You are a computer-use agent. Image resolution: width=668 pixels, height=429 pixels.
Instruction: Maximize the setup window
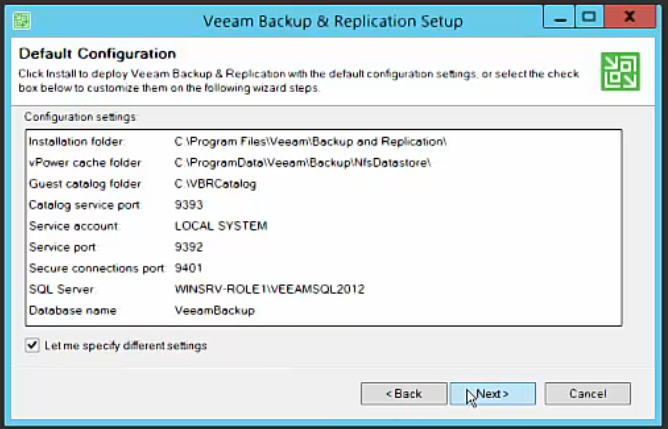[x=589, y=17]
